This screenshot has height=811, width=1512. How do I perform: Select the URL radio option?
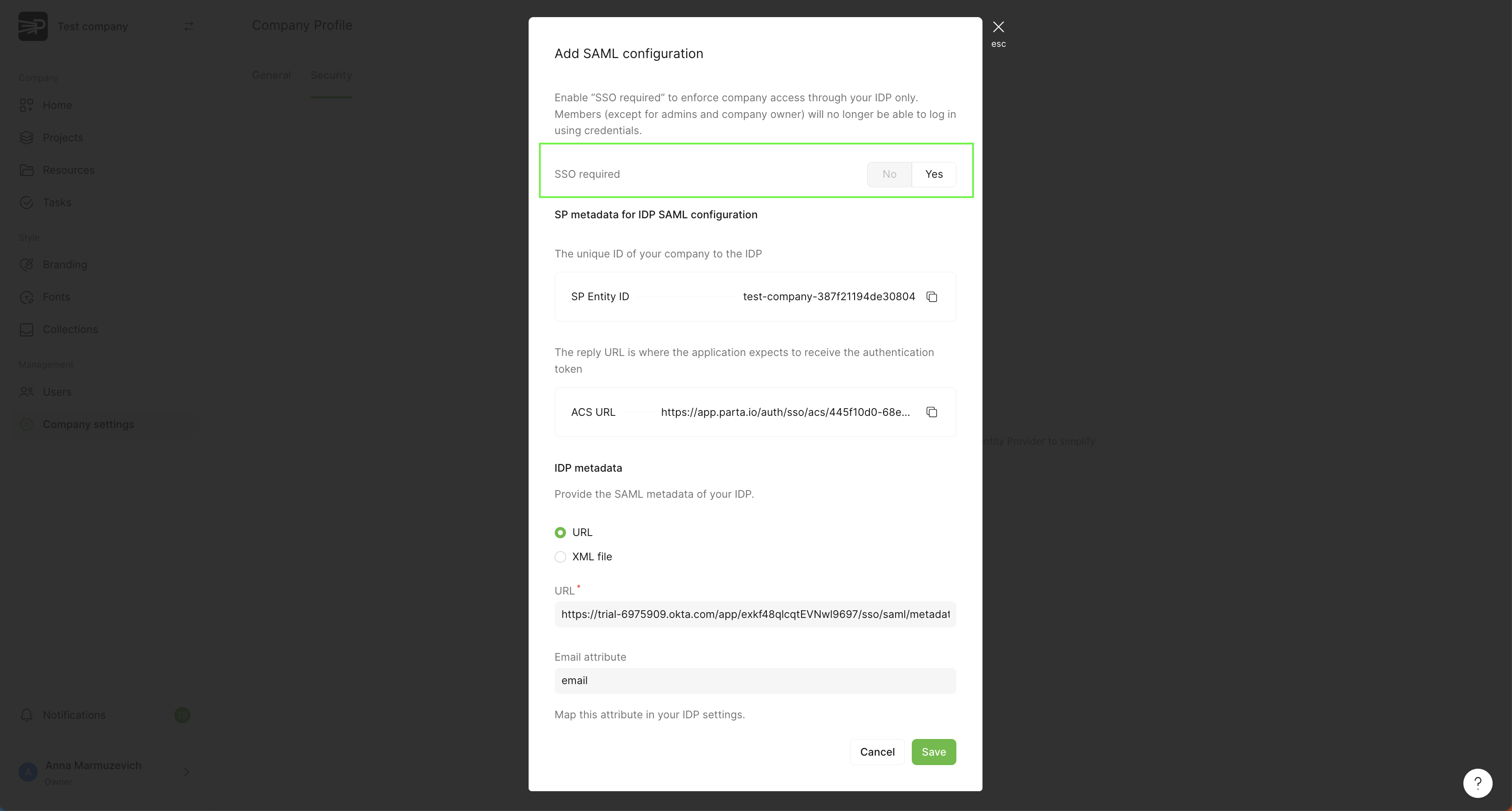click(561, 532)
